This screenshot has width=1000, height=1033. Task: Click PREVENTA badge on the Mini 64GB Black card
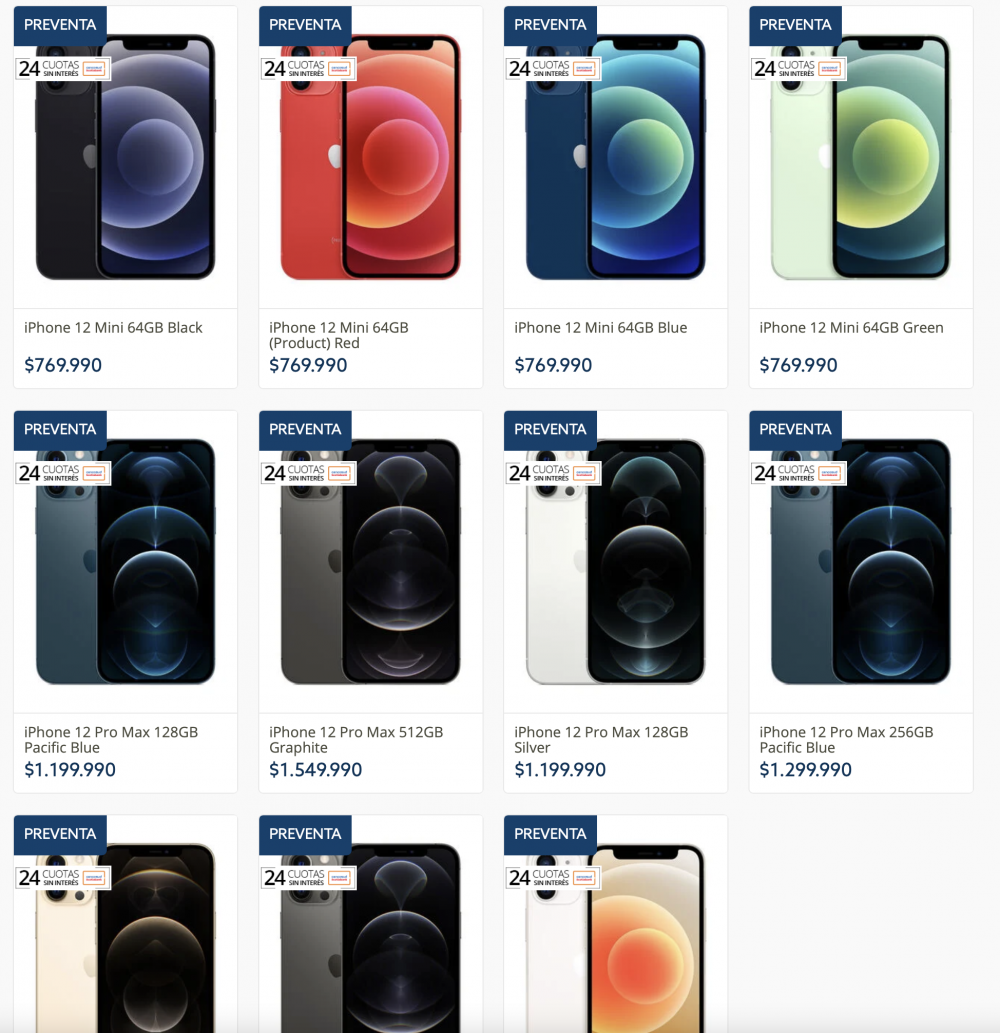(60, 25)
